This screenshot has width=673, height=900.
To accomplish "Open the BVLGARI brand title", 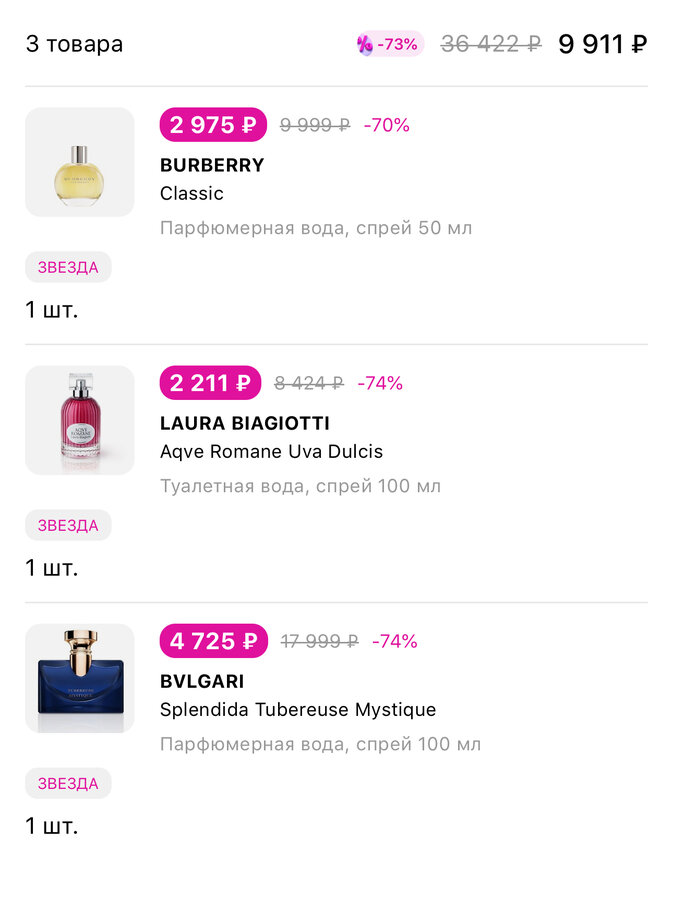I will click(x=202, y=681).
